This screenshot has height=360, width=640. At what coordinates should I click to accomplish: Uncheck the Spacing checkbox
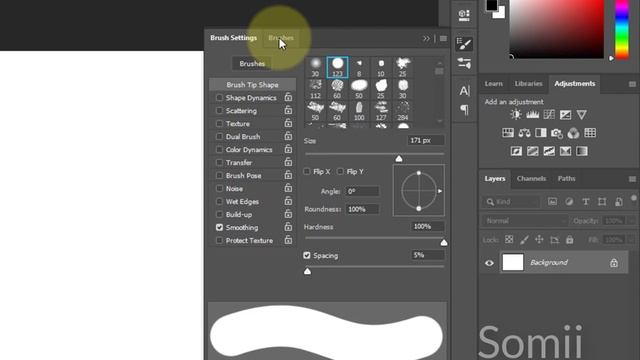(x=307, y=255)
